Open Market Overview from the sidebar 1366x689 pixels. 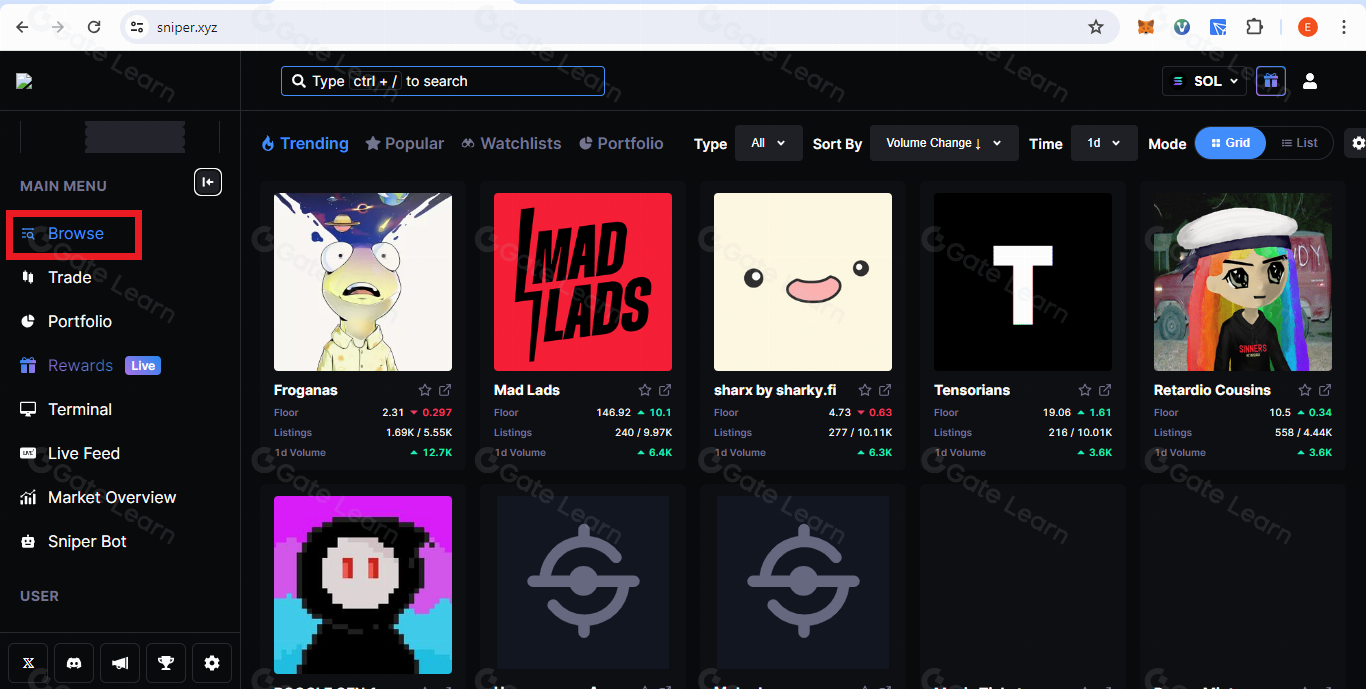pos(111,497)
